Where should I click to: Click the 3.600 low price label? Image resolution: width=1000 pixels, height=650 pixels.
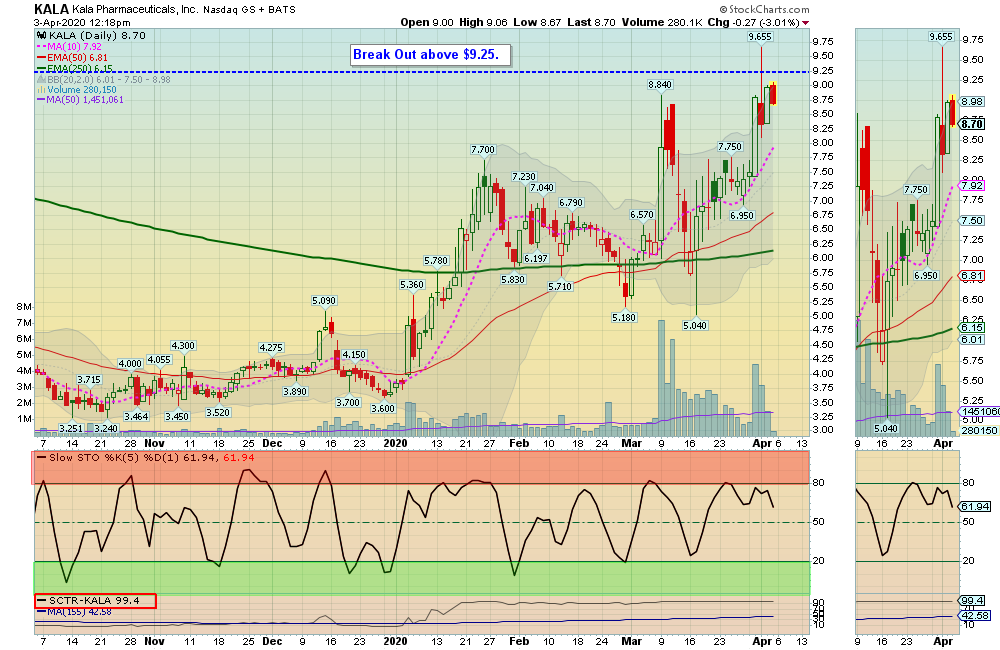[x=383, y=409]
